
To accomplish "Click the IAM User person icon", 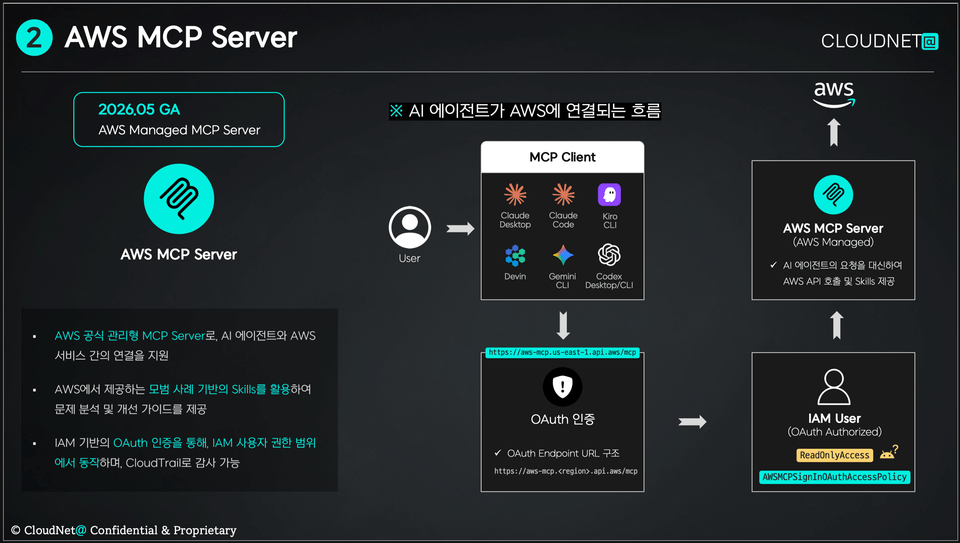I will (x=834, y=387).
